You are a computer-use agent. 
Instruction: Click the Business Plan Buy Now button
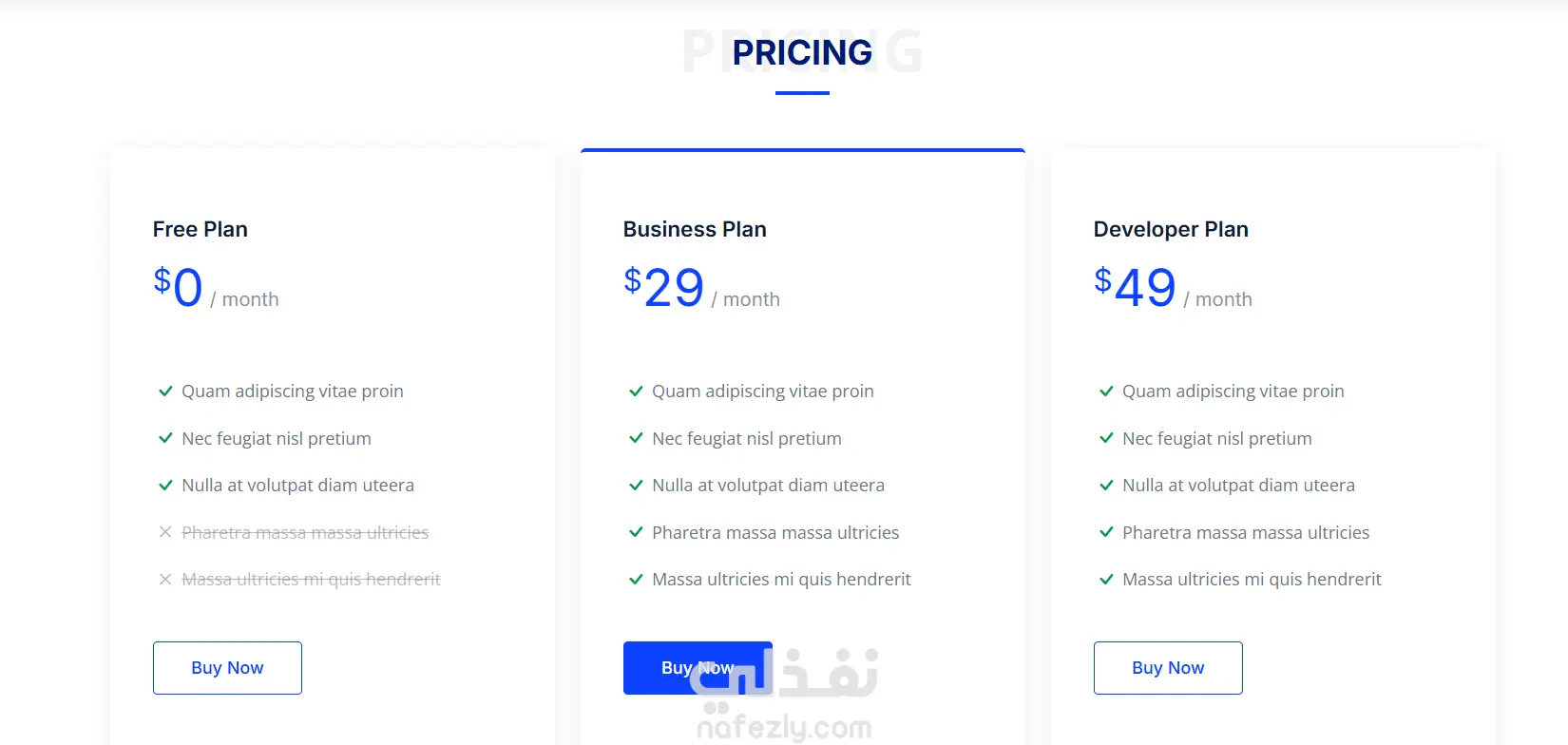coord(697,668)
